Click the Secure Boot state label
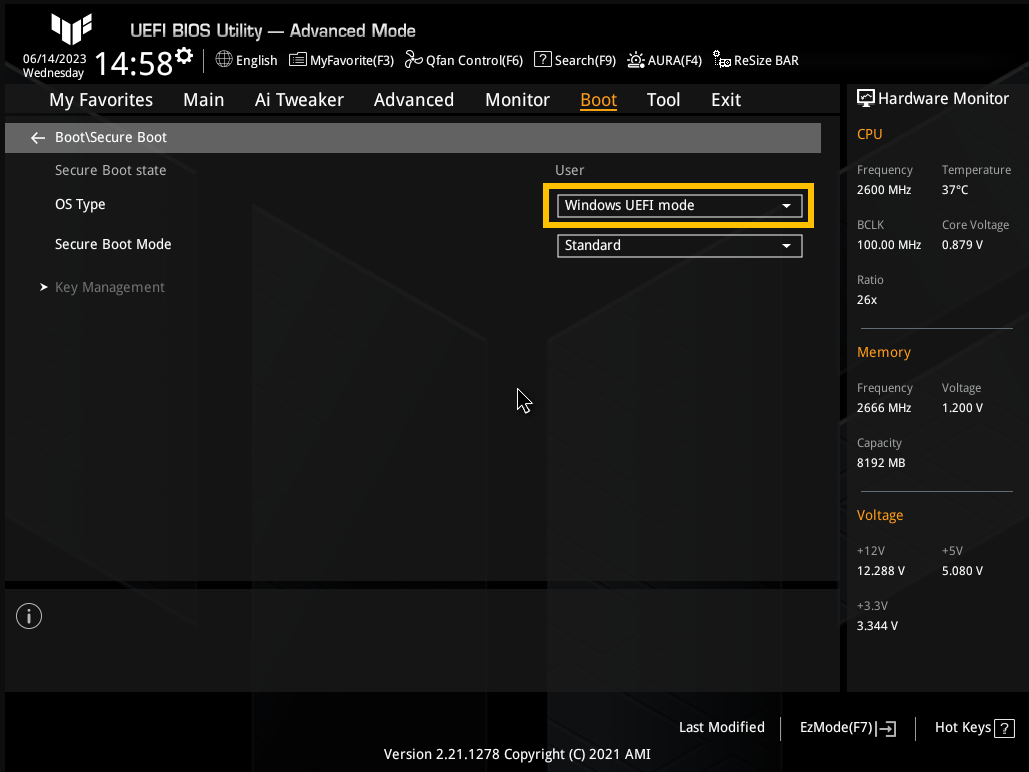Viewport: 1029px width, 772px height. (x=110, y=170)
